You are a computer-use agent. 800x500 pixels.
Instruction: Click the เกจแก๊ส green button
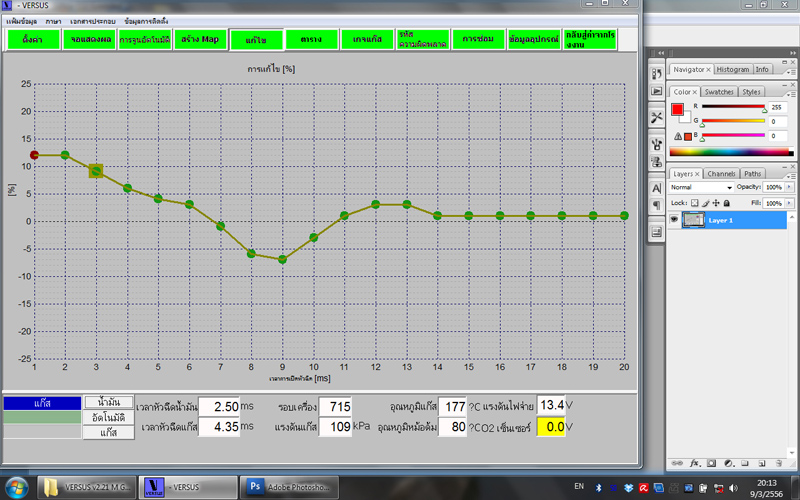367,39
